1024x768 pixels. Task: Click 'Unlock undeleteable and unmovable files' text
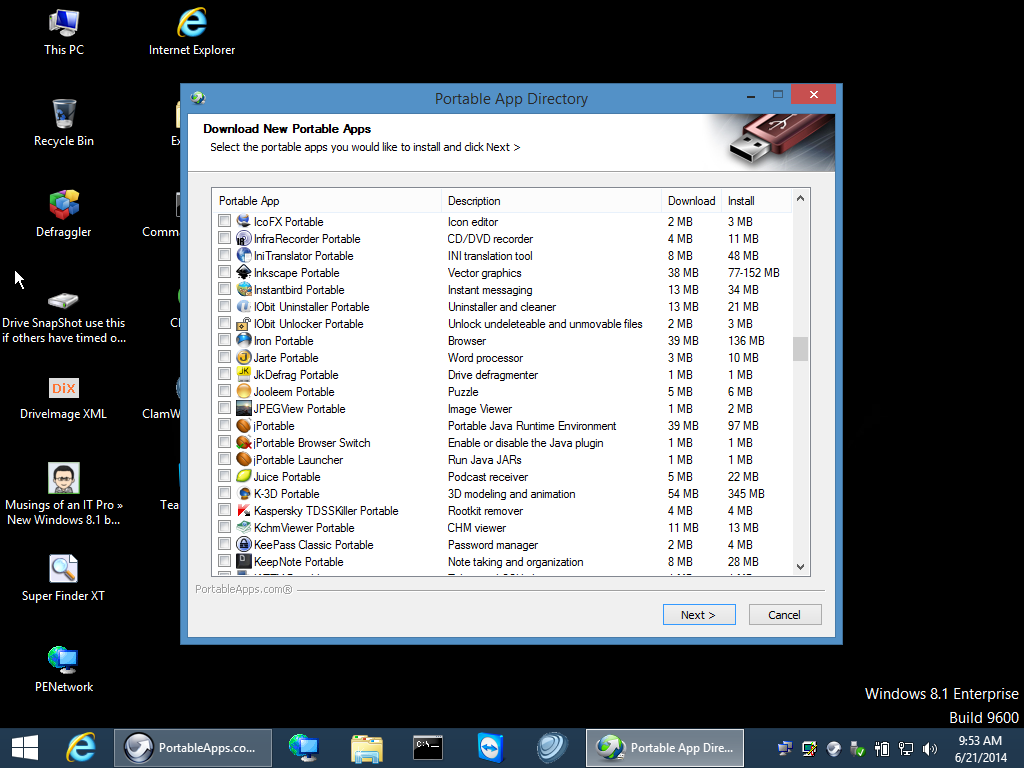pyautogui.click(x=545, y=324)
